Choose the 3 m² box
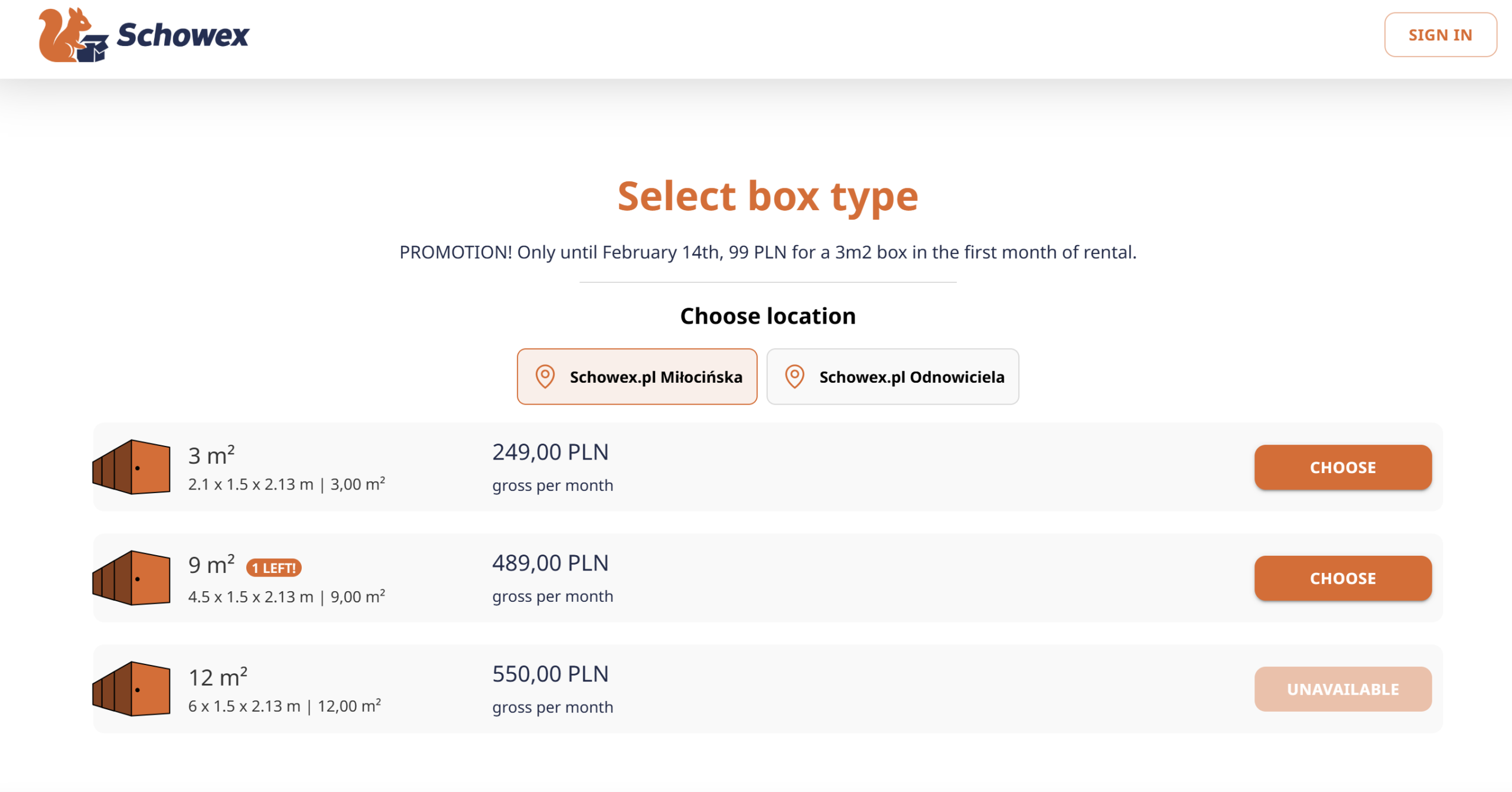 pyautogui.click(x=1342, y=467)
